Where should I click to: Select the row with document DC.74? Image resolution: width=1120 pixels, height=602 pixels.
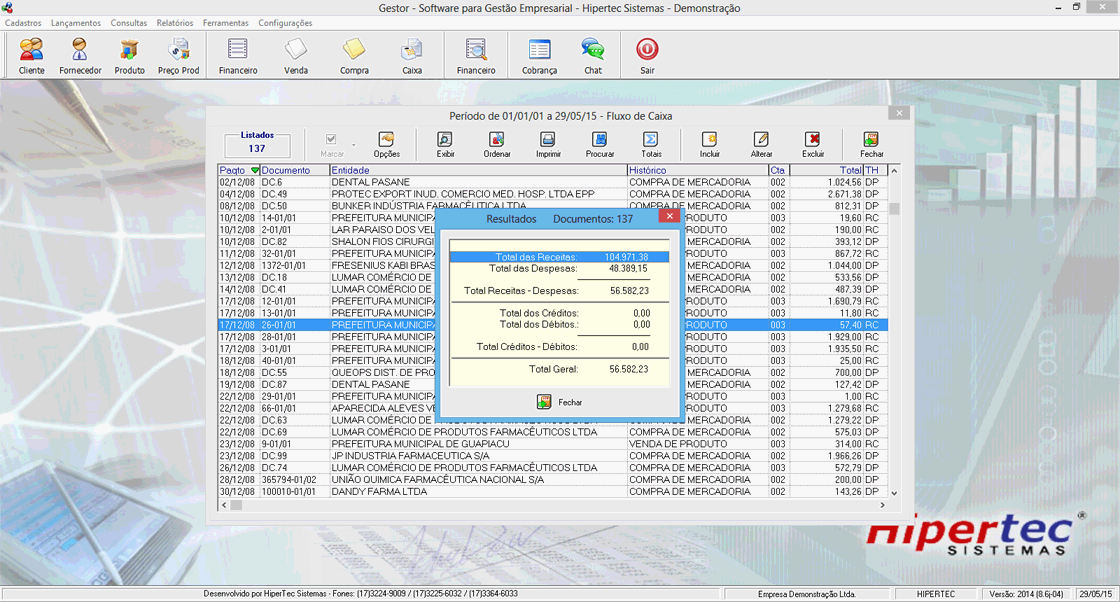[x=552, y=468]
